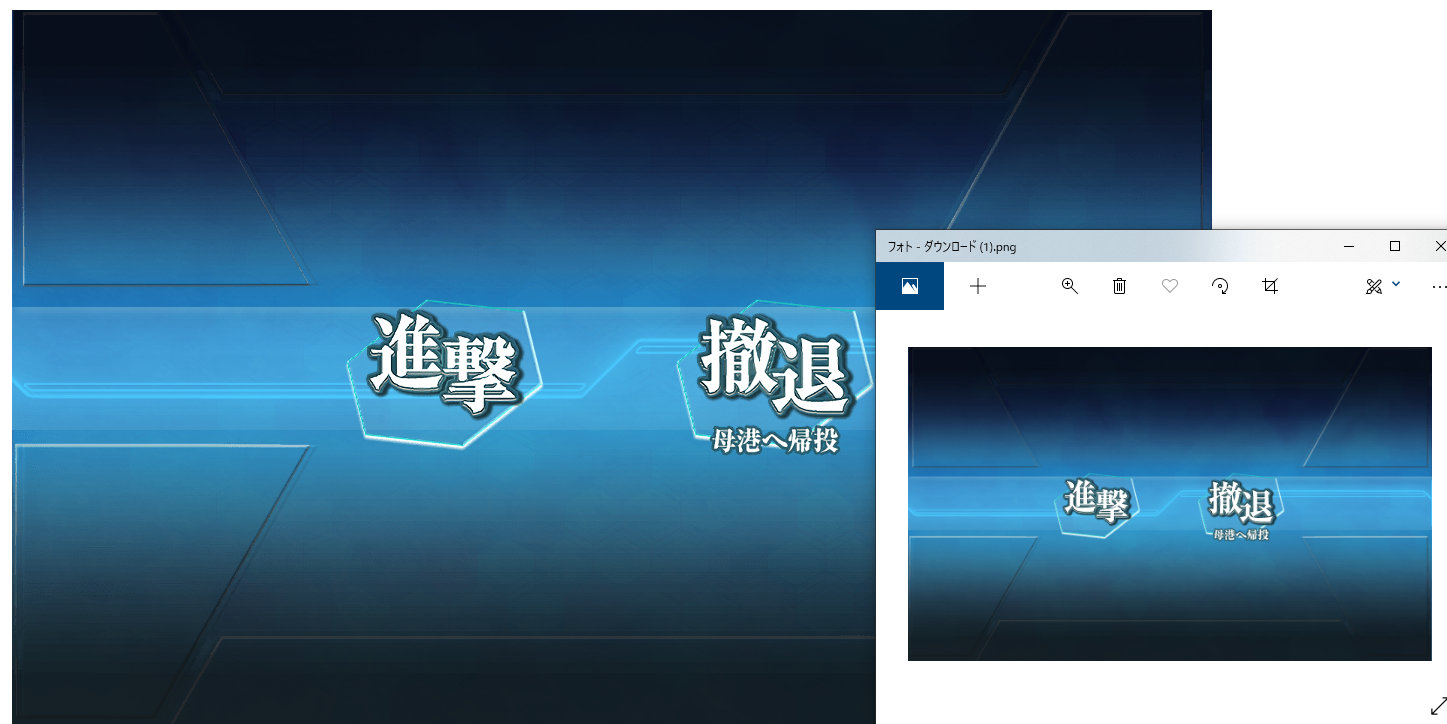The height and width of the screenshot is (724, 1447).
Task: Click the plus icon to add to creation
Action: pyautogui.click(x=978, y=286)
